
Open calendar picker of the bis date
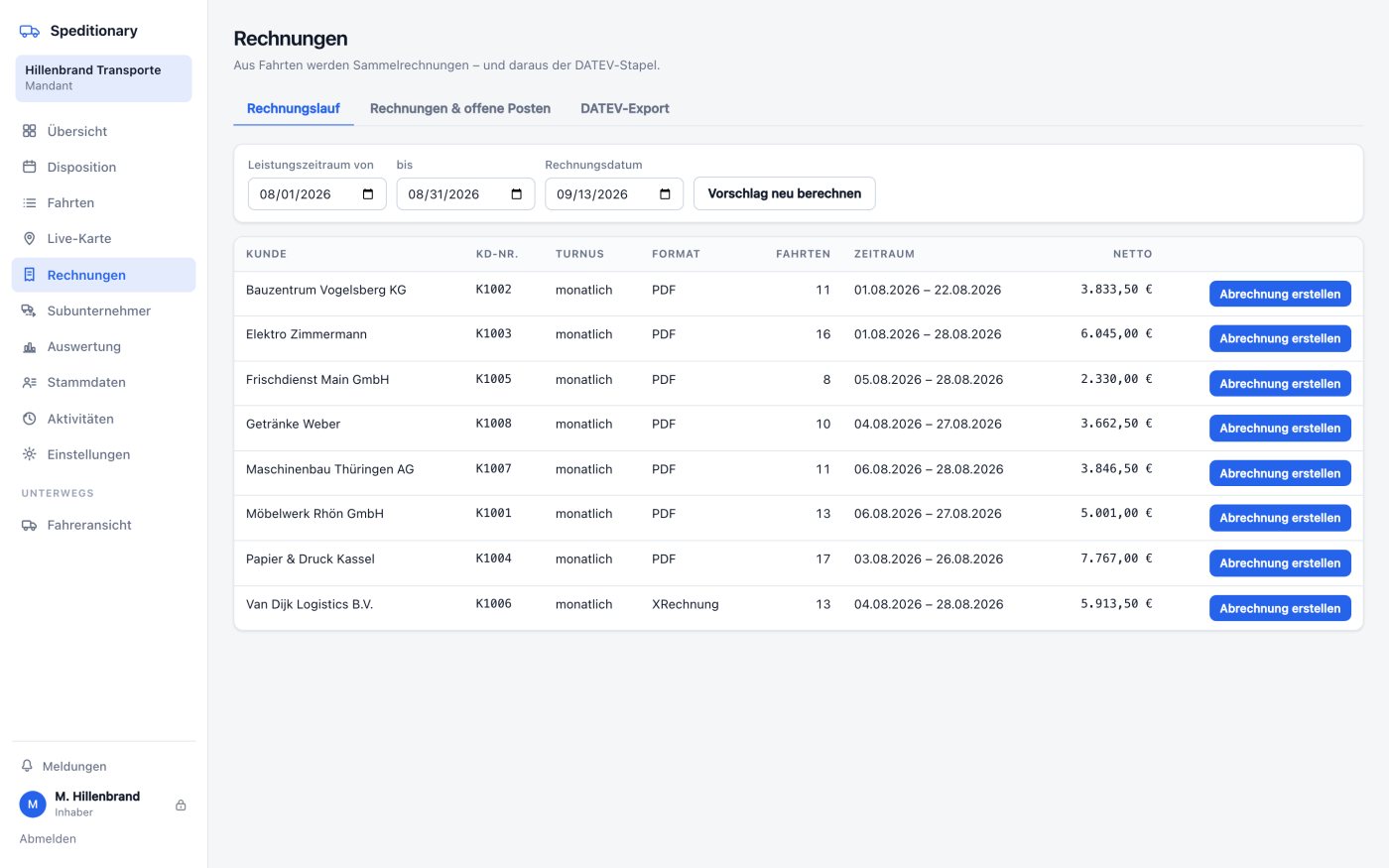pyautogui.click(x=517, y=194)
